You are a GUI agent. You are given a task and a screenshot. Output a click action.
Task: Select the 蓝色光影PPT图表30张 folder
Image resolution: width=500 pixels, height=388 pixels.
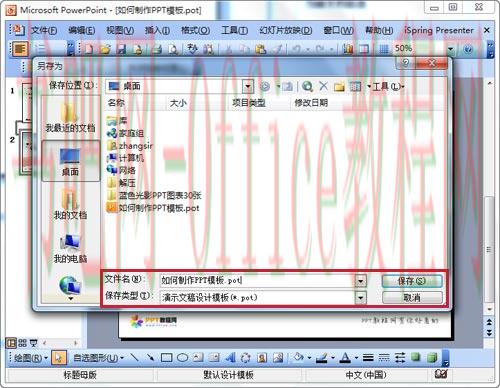[154, 195]
